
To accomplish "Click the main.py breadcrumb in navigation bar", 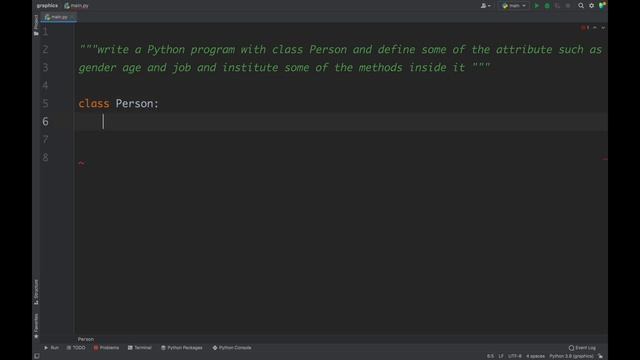I will point(76,6).
